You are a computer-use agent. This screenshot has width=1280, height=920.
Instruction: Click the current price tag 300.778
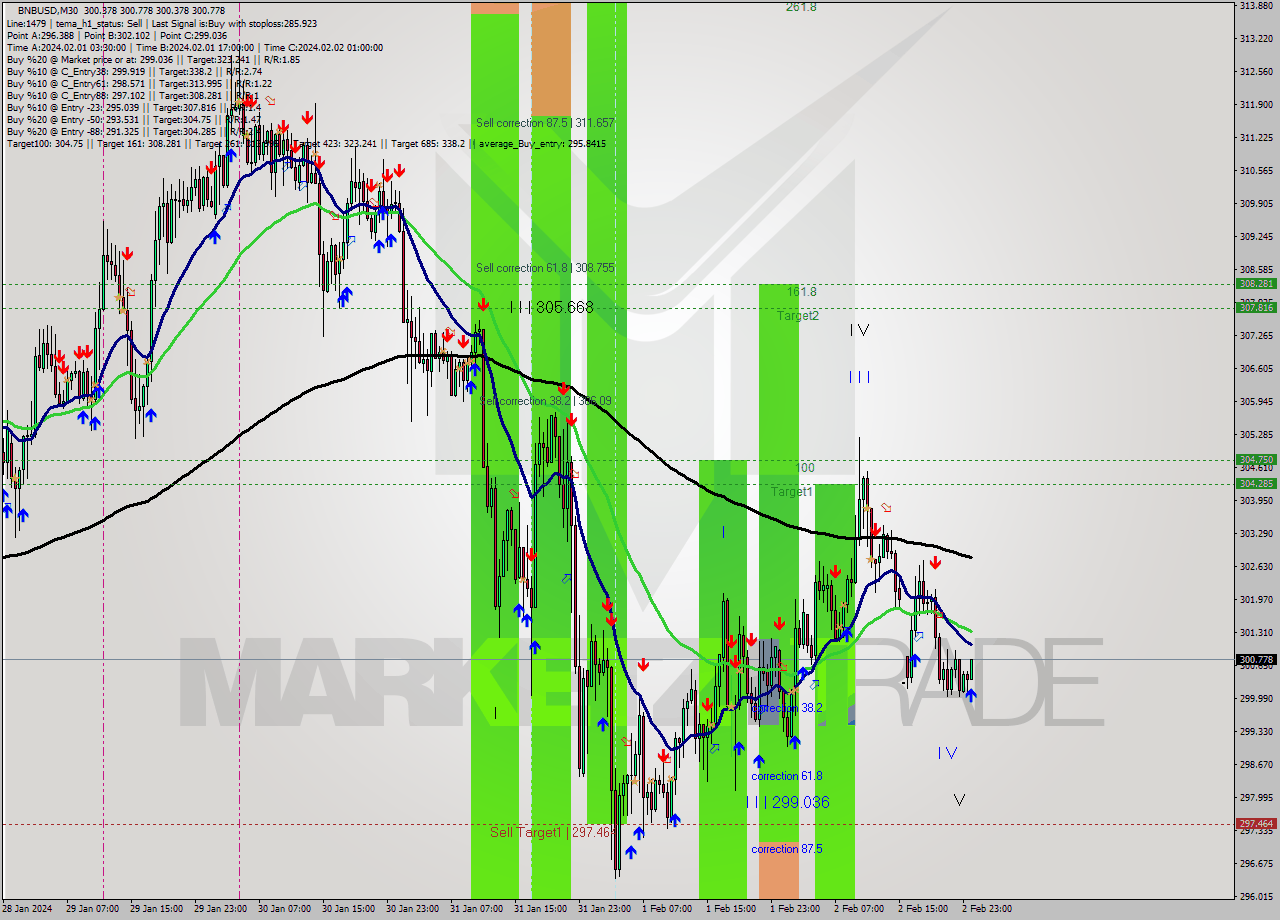pyautogui.click(x=1256, y=660)
